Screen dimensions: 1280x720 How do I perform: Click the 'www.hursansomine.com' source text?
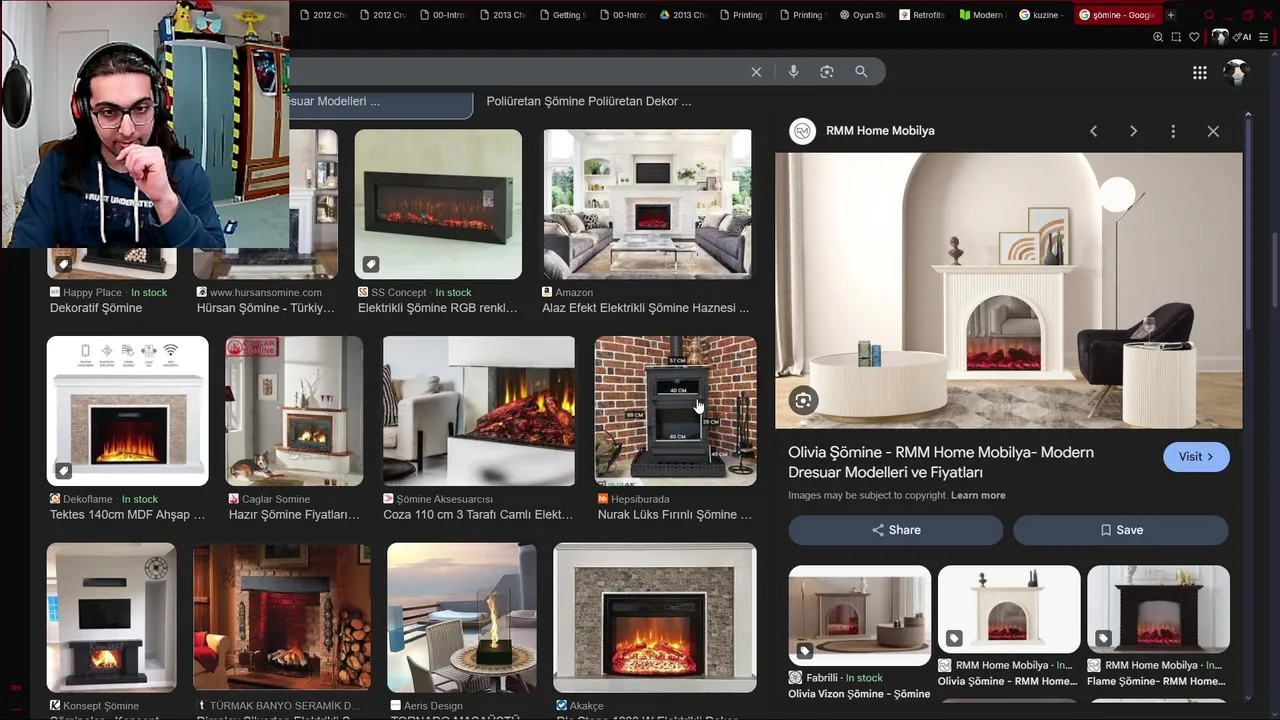point(266,293)
